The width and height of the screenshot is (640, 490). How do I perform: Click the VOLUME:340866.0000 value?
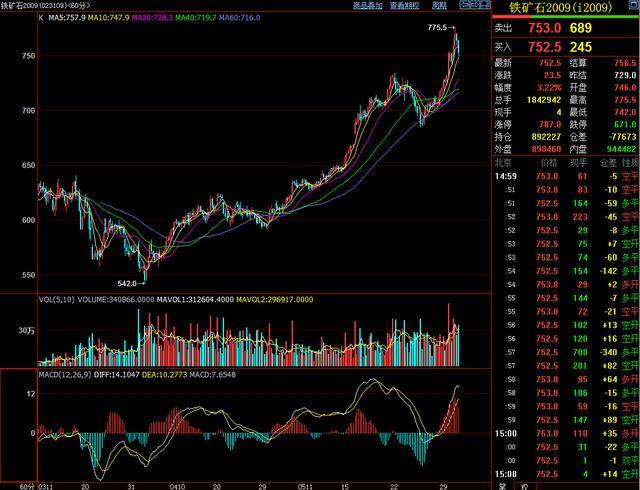(116, 300)
